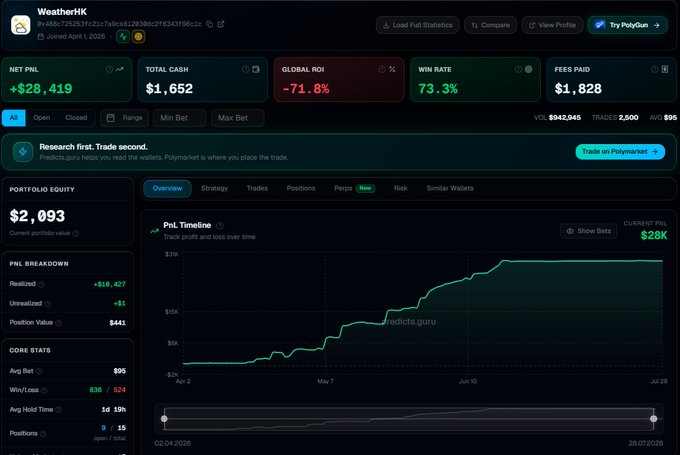Open the Similar Wallets tab

(x=450, y=189)
